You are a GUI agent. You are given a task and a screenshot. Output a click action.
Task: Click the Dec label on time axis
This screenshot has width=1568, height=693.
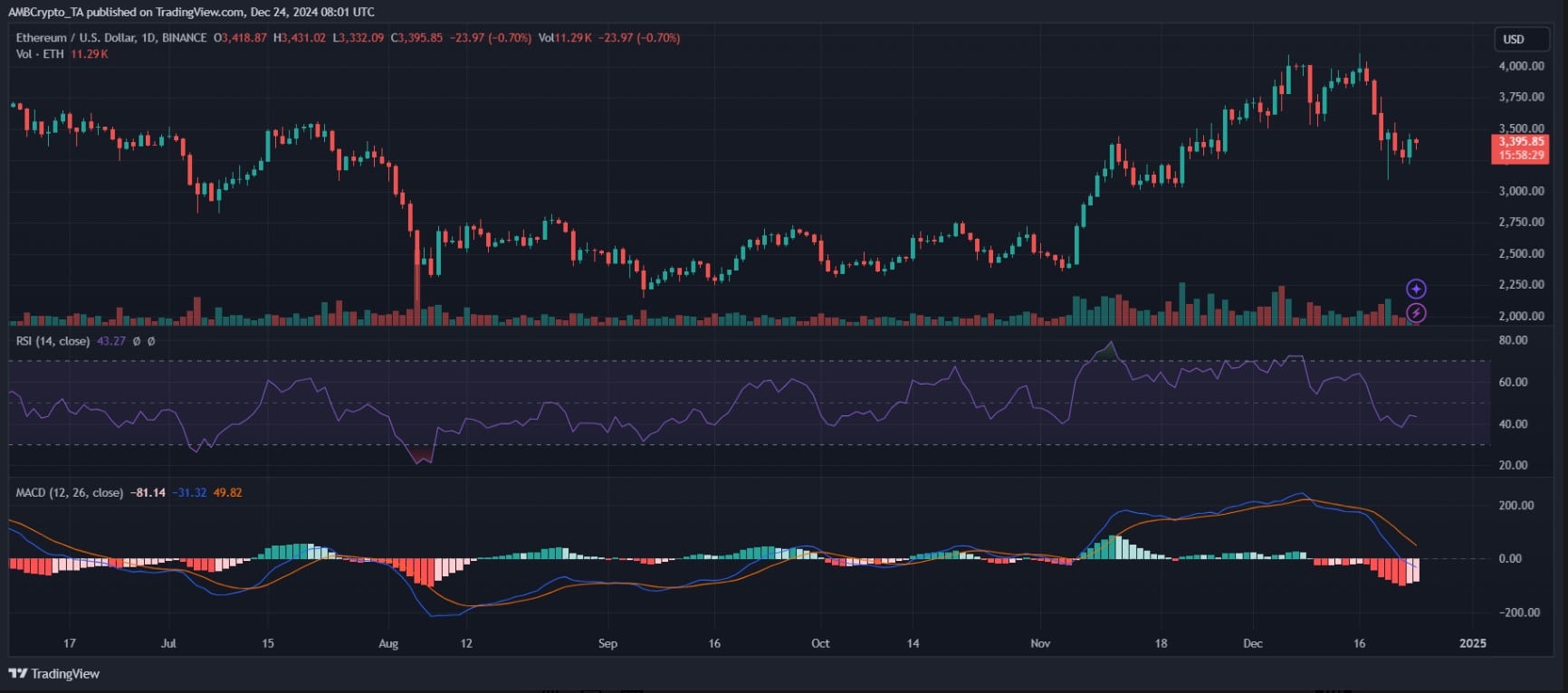click(1252, 643)
